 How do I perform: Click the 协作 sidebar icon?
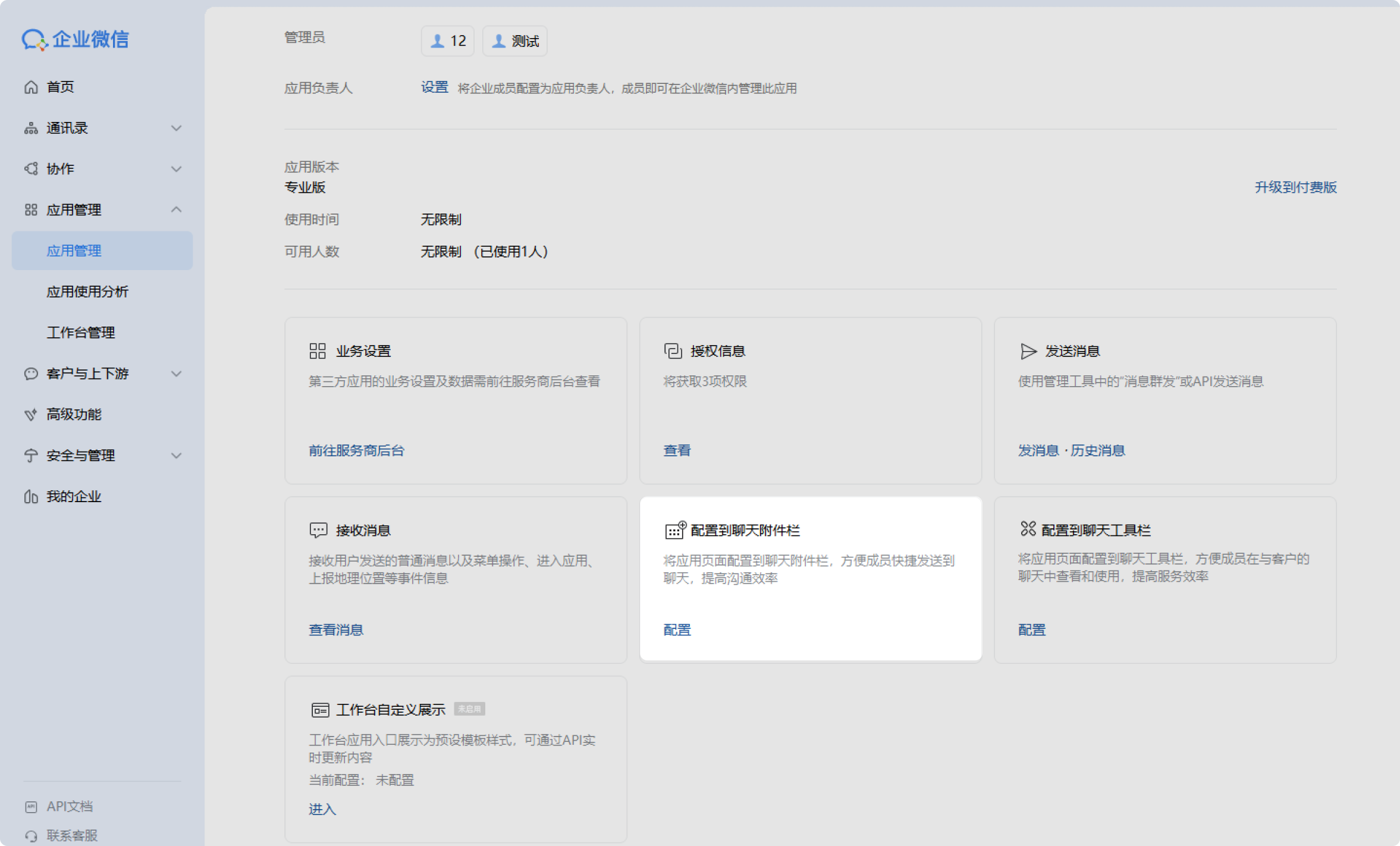tap(31, 169)
